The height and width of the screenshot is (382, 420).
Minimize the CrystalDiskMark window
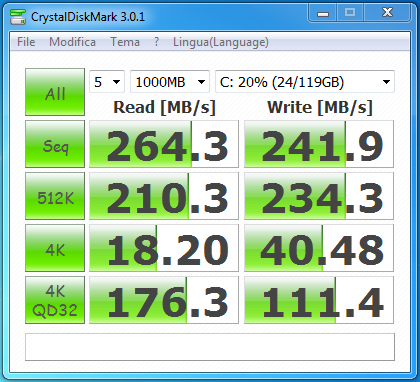tap(323, 13)
